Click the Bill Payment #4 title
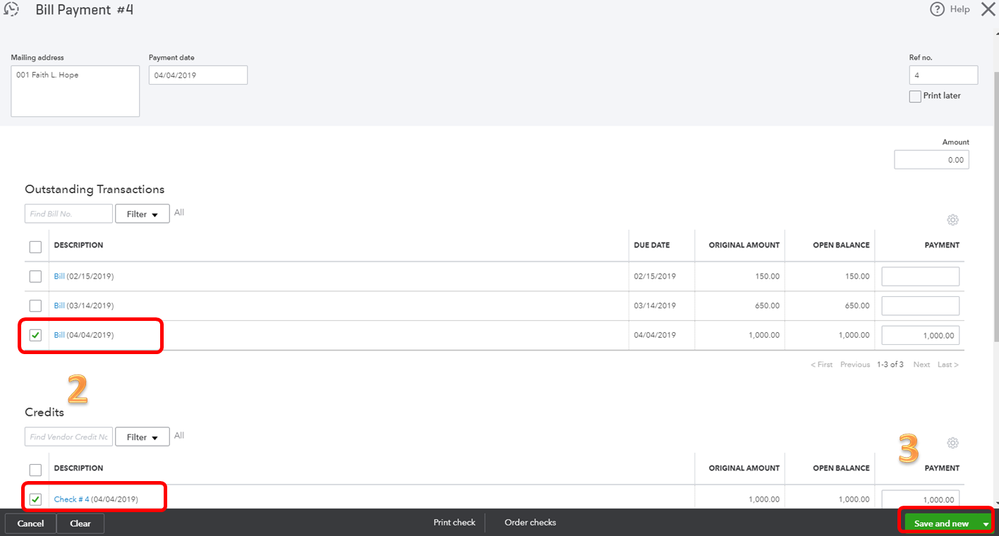The width and height of the screenshot is (999, 536). 84,10
